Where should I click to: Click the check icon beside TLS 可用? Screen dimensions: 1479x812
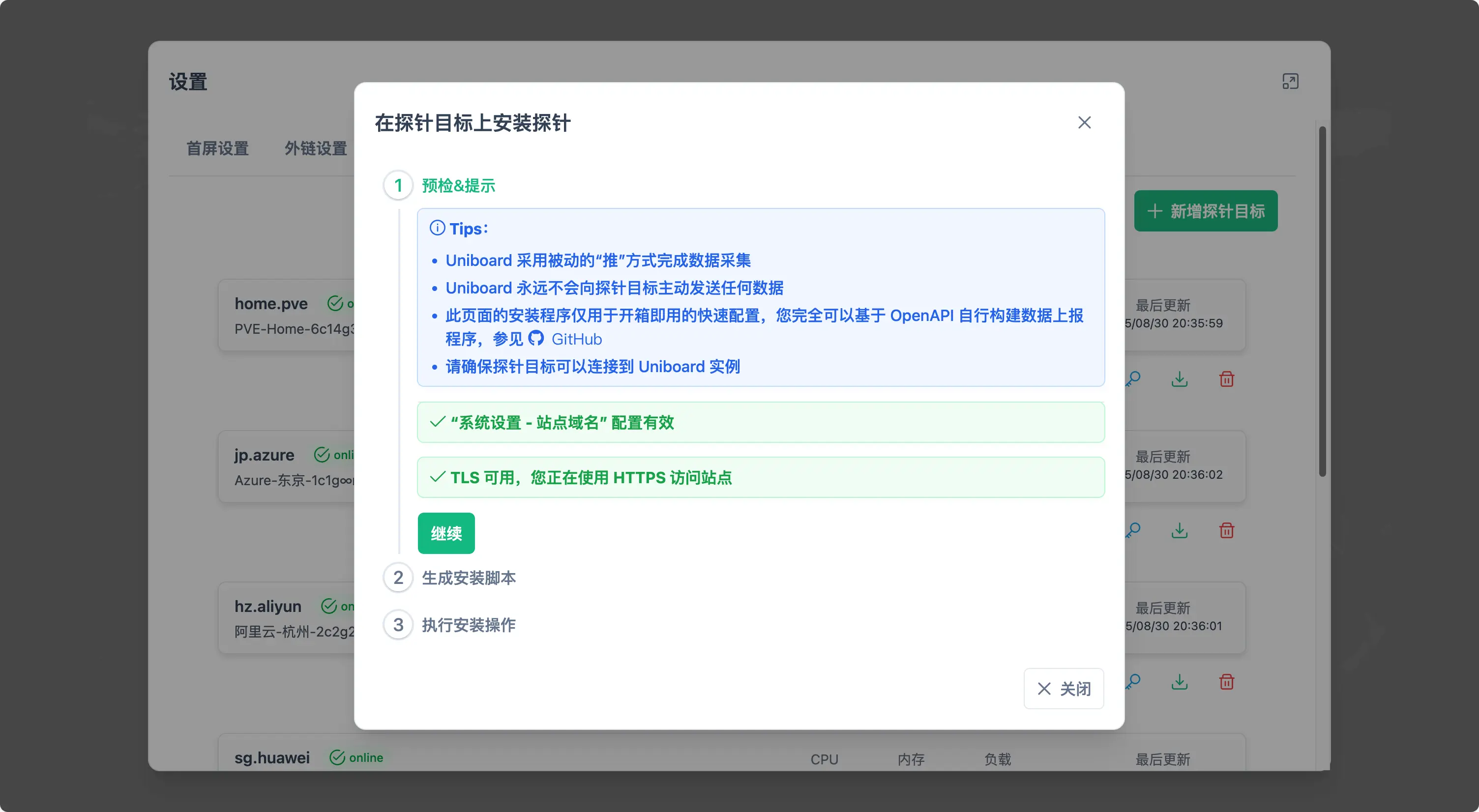[438, 477]
